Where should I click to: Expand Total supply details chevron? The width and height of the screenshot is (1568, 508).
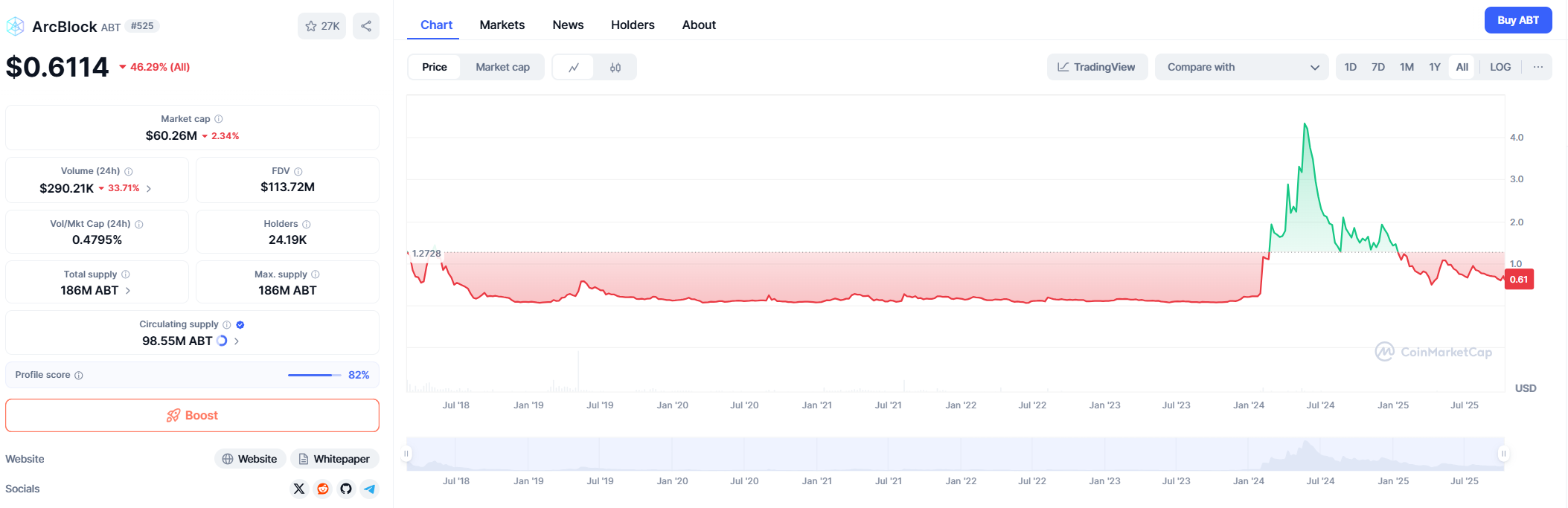(128, 291)
